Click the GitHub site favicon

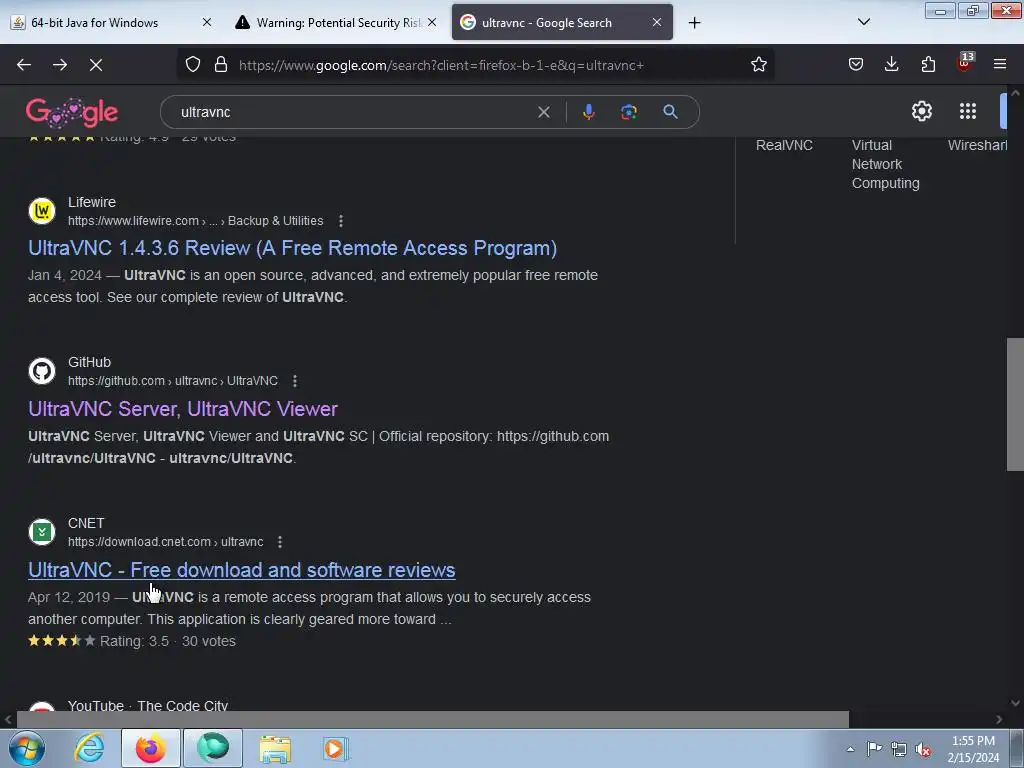(42, 371)
